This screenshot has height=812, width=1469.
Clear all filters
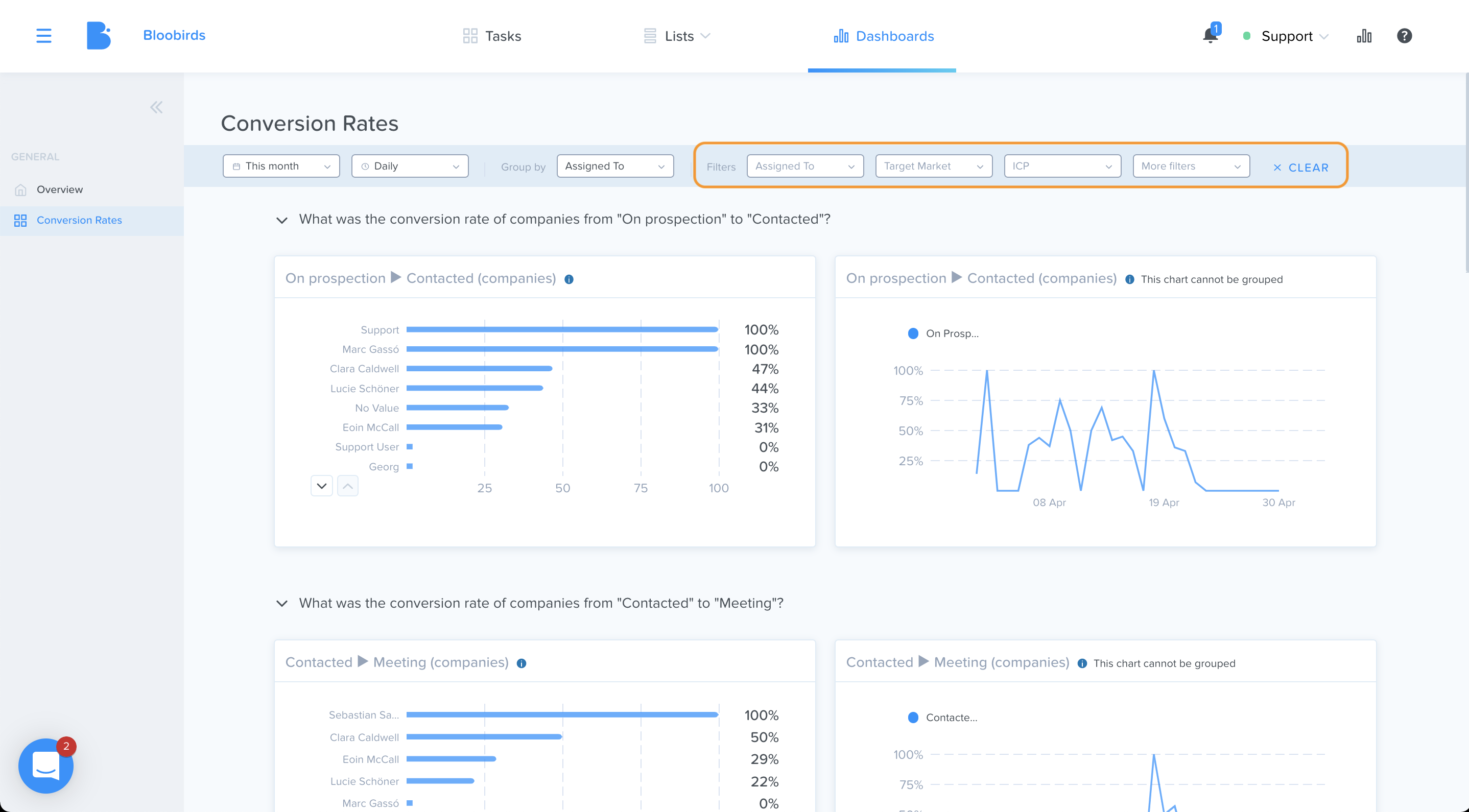tap(1301, 168)
